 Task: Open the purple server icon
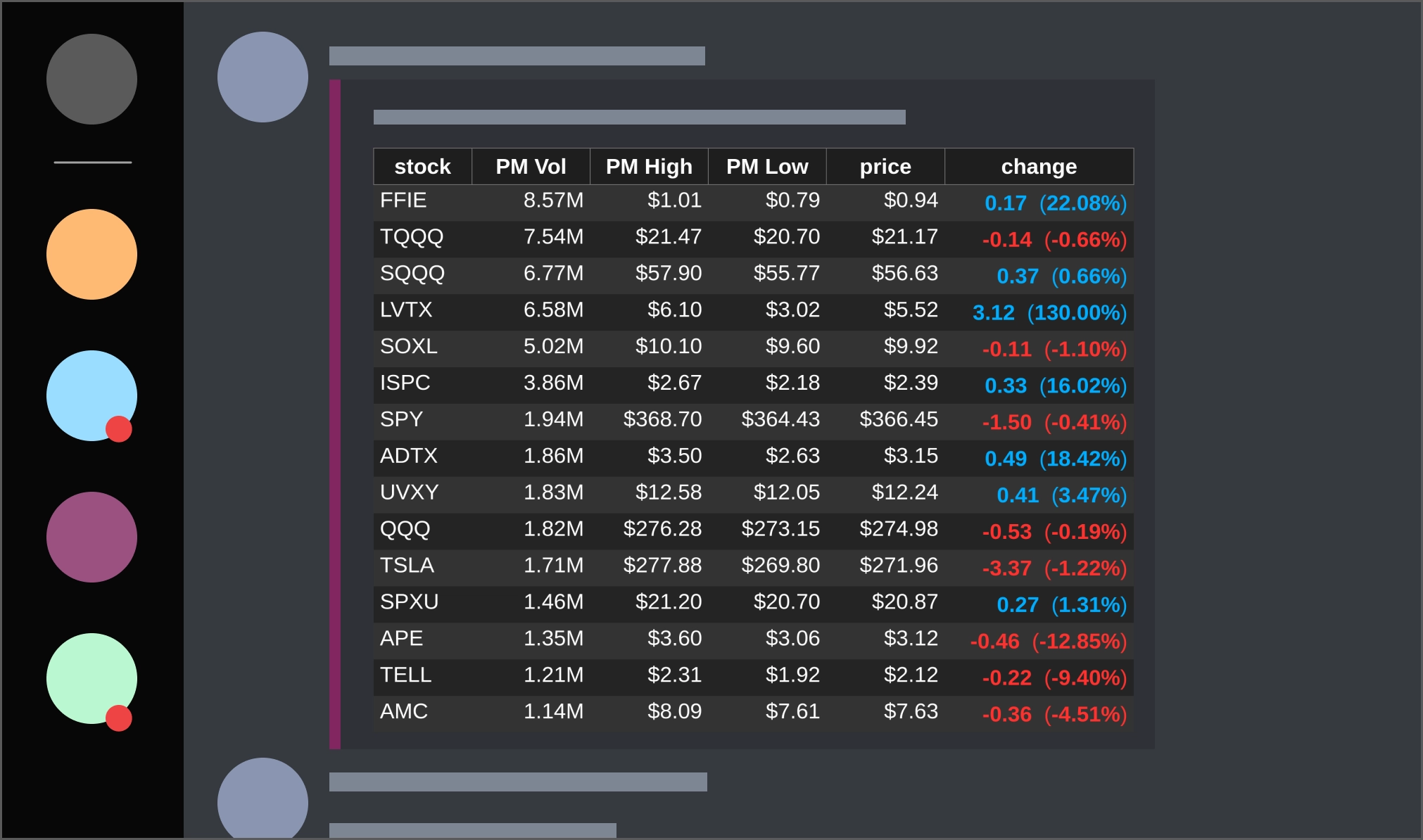pyautogui.click(x=91, y=537)
